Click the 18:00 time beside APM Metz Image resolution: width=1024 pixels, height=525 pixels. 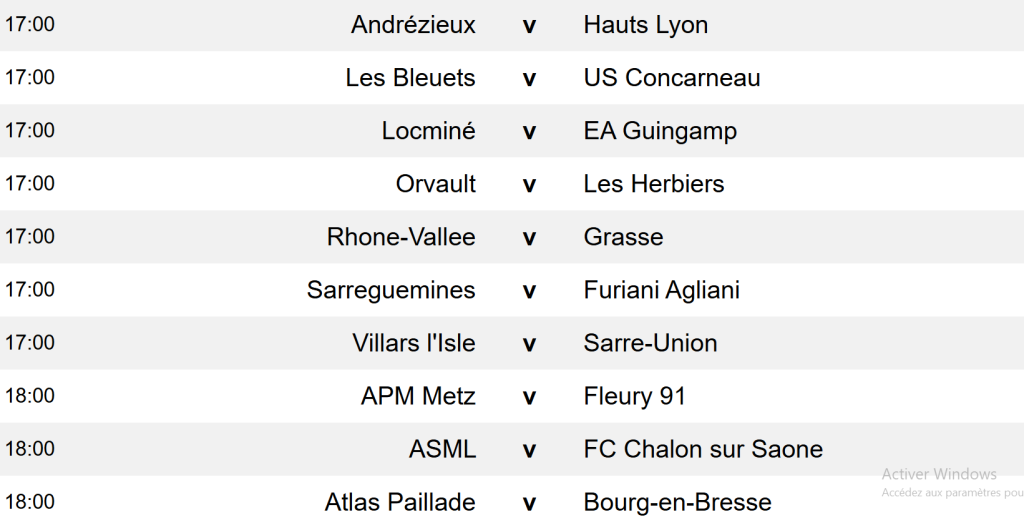(x=30, y=396)
